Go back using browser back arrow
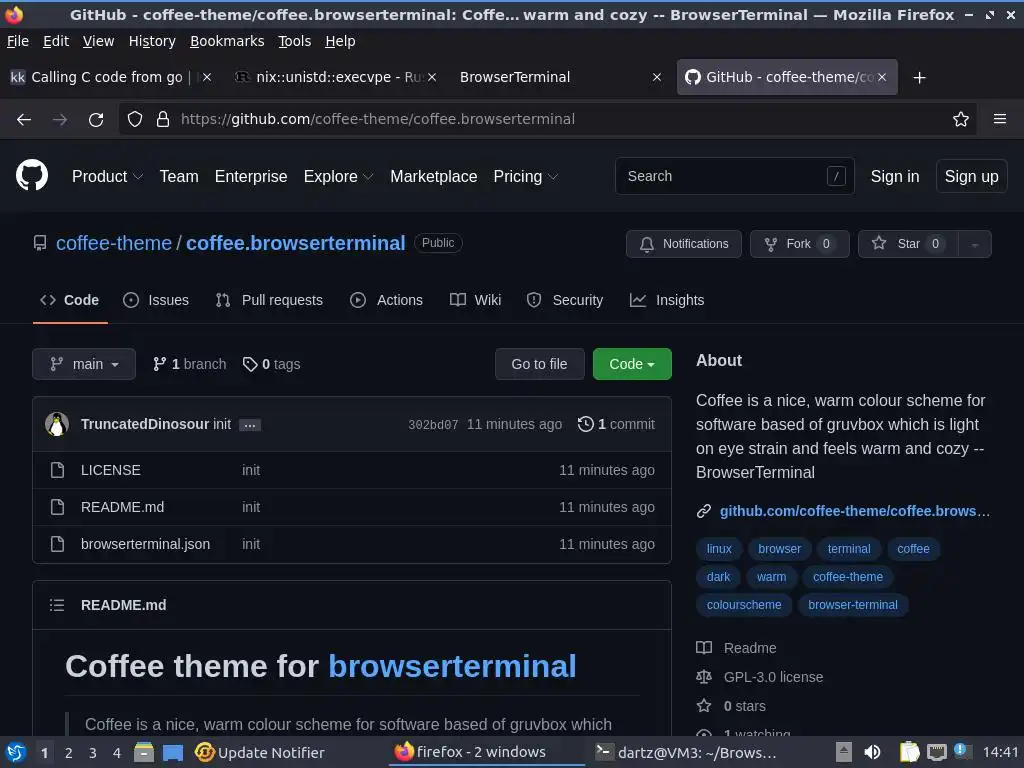The image size is (1024, 768). pyautogui.click(x=24, y=120)
